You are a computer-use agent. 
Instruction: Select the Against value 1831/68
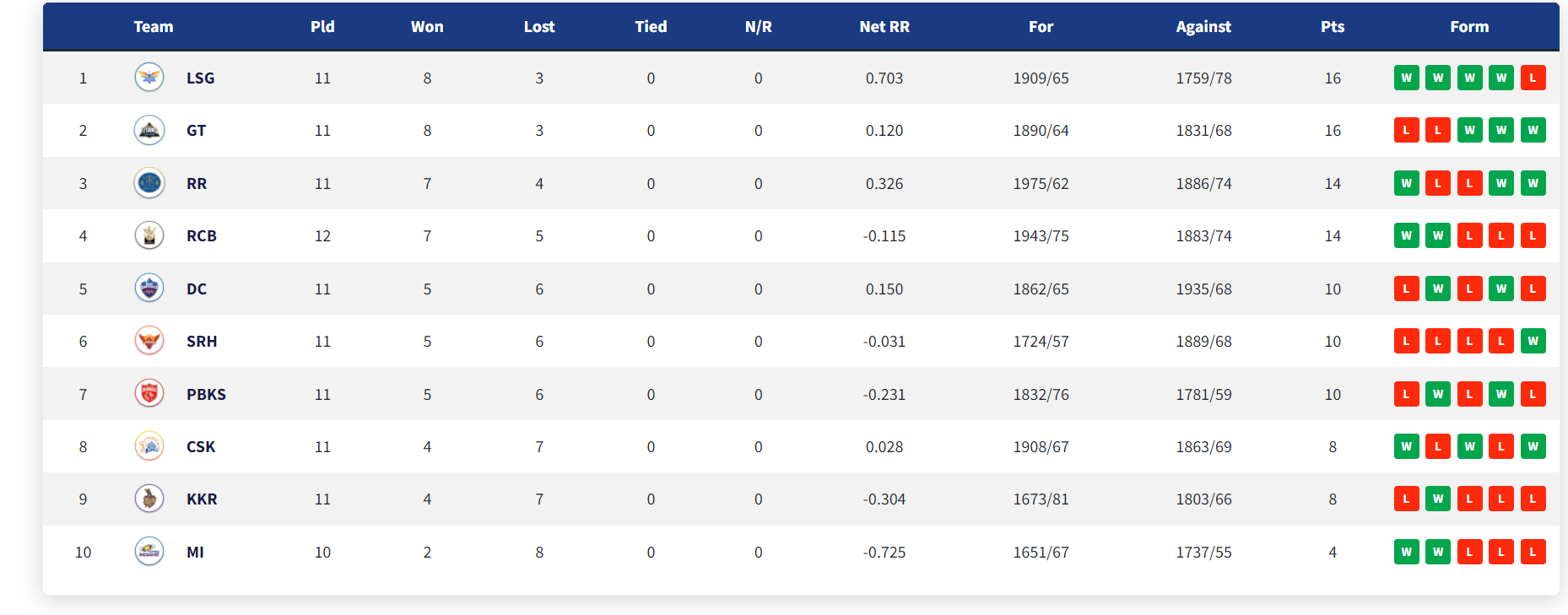(x=1203, y=130)
